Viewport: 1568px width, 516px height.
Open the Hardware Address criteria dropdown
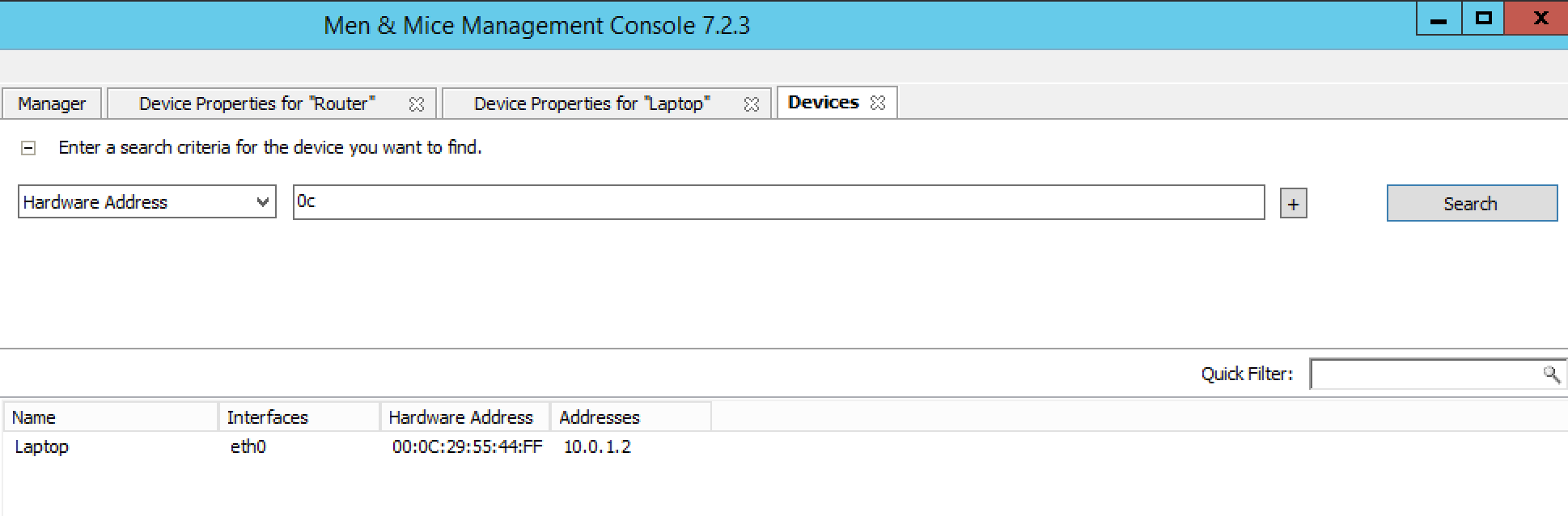[262, 202]
